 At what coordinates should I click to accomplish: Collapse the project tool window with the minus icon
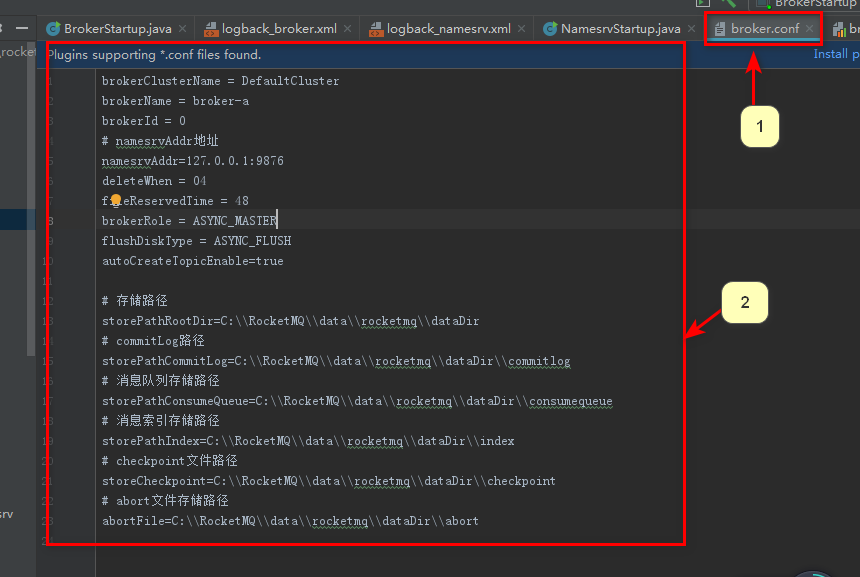(x=22, y=28)
